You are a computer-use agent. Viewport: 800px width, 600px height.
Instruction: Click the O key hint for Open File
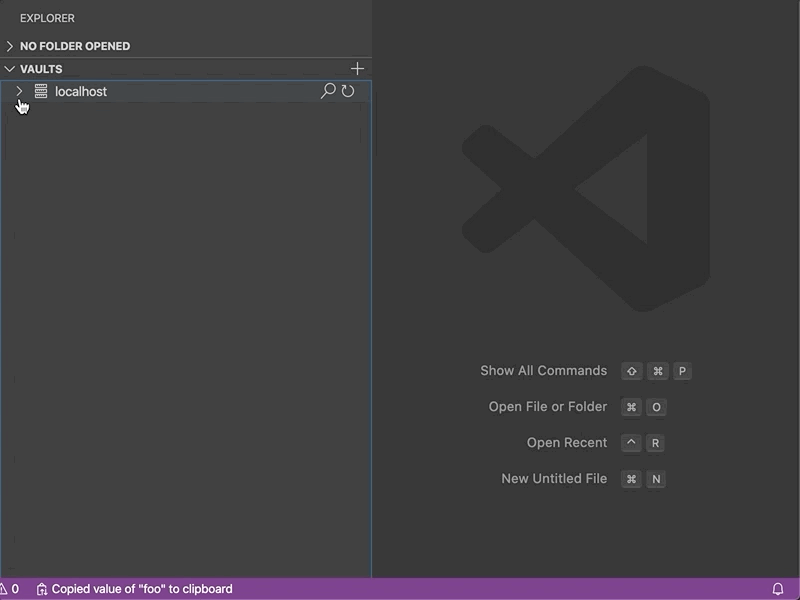[656, 407]
